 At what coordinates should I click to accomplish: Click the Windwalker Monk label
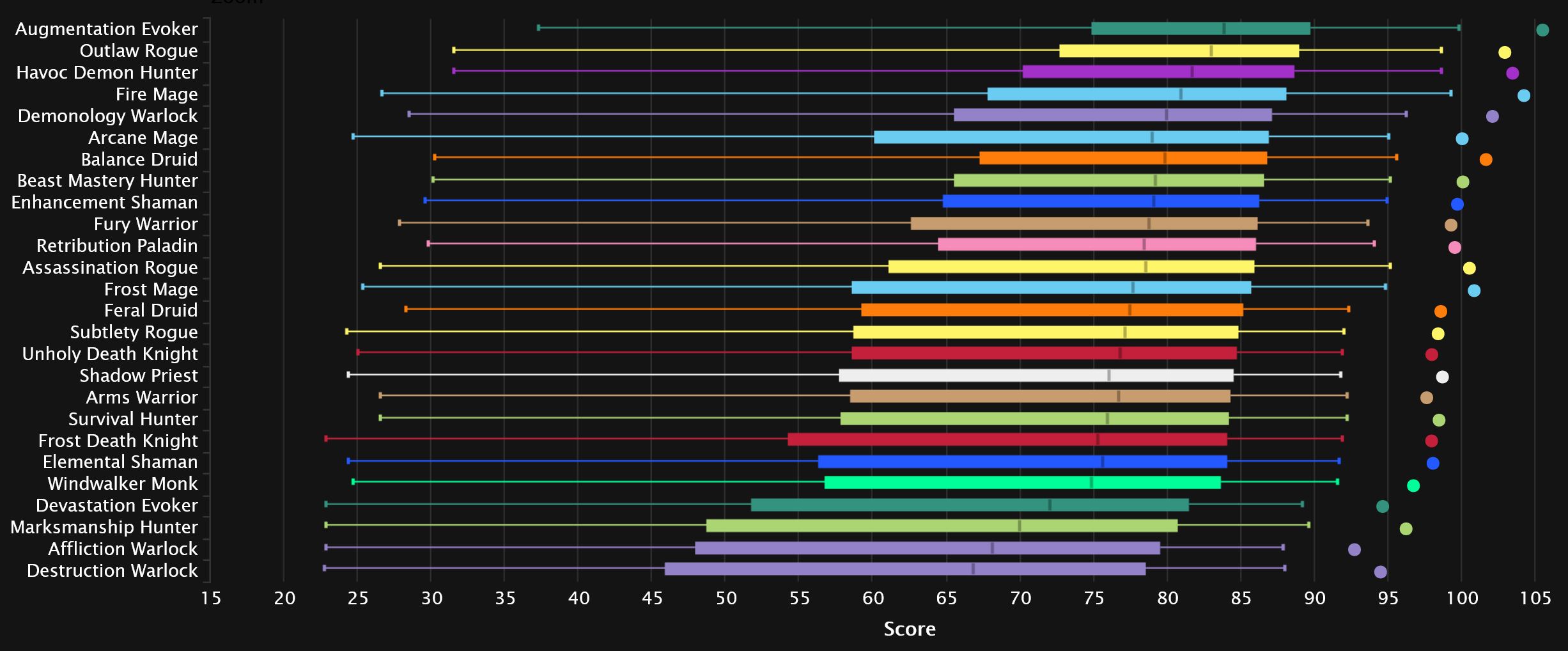pyautogui.click(x=123, y=484)
